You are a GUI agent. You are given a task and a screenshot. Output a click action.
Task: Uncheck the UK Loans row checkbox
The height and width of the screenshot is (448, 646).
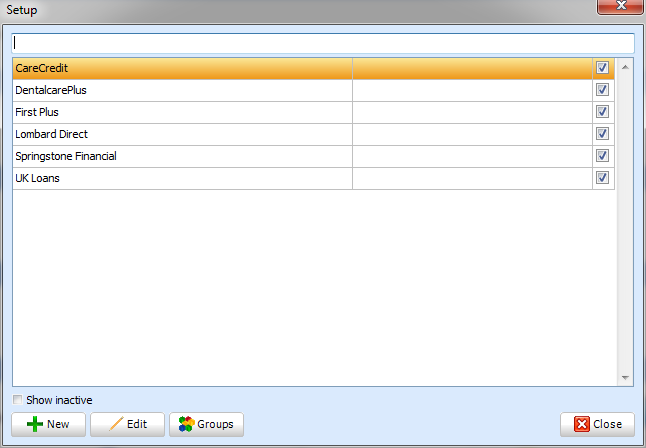click(x=602, y=178)
